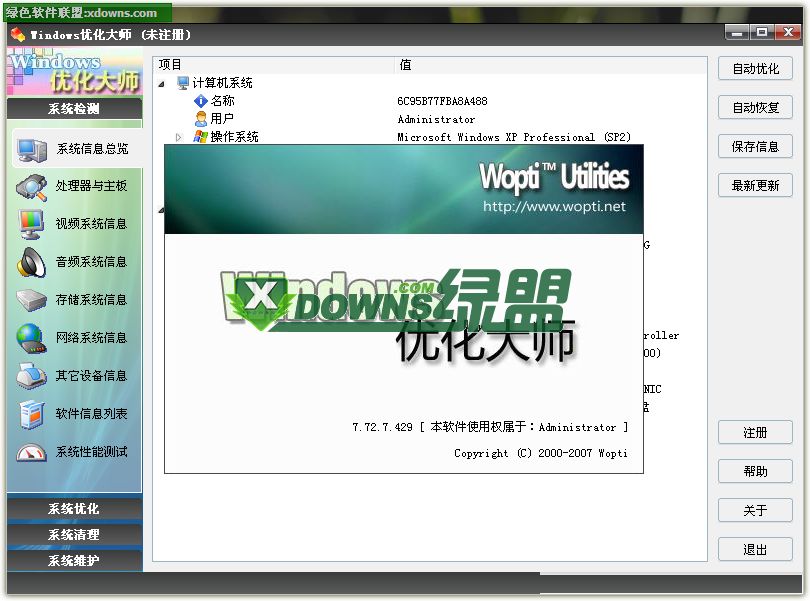This screenshot has height=601, width=810.
Task: Click the 网络系统信息 label
Action: 91,338
